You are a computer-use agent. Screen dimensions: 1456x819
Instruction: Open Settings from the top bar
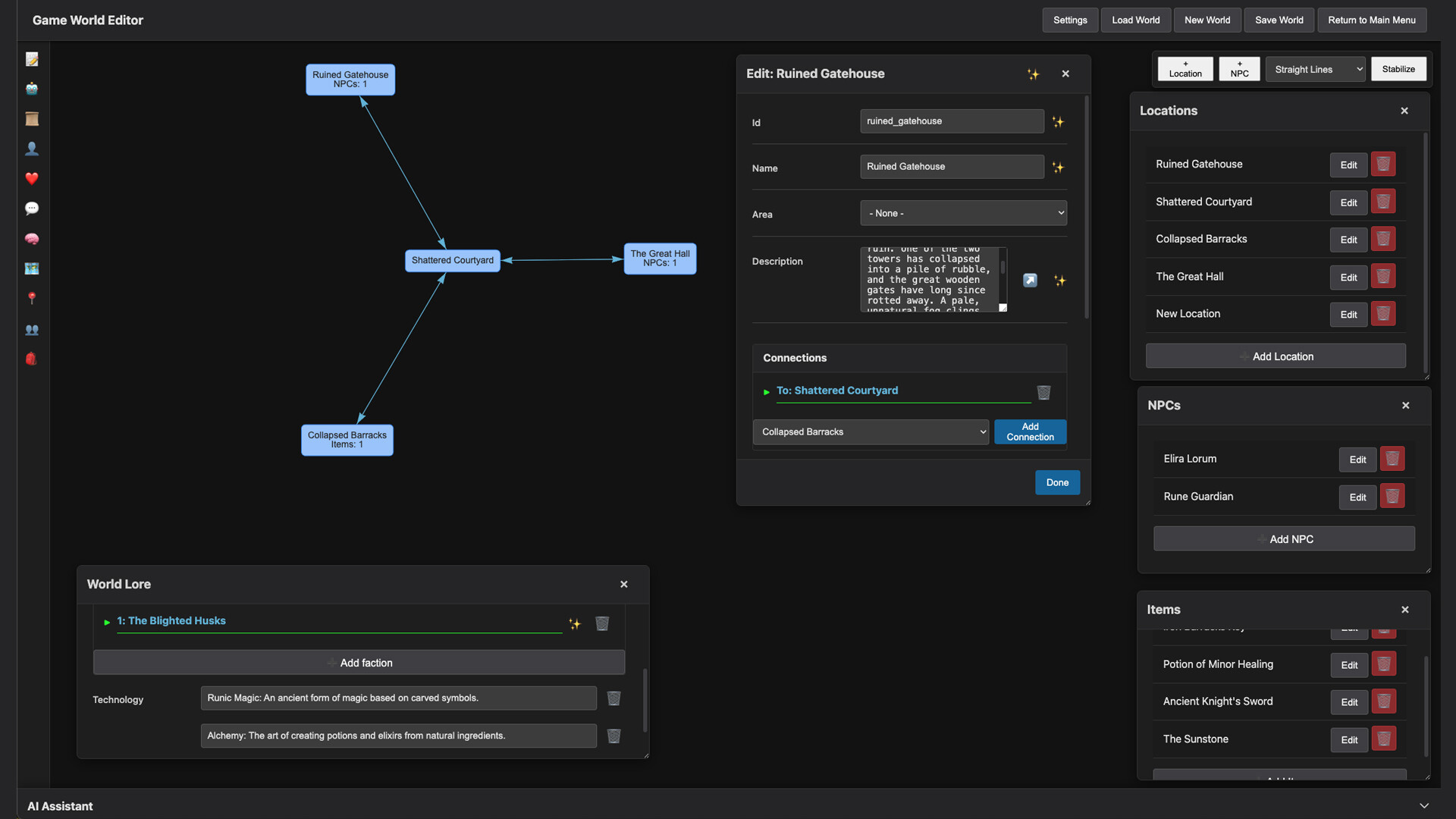[x=1069, y=20]
